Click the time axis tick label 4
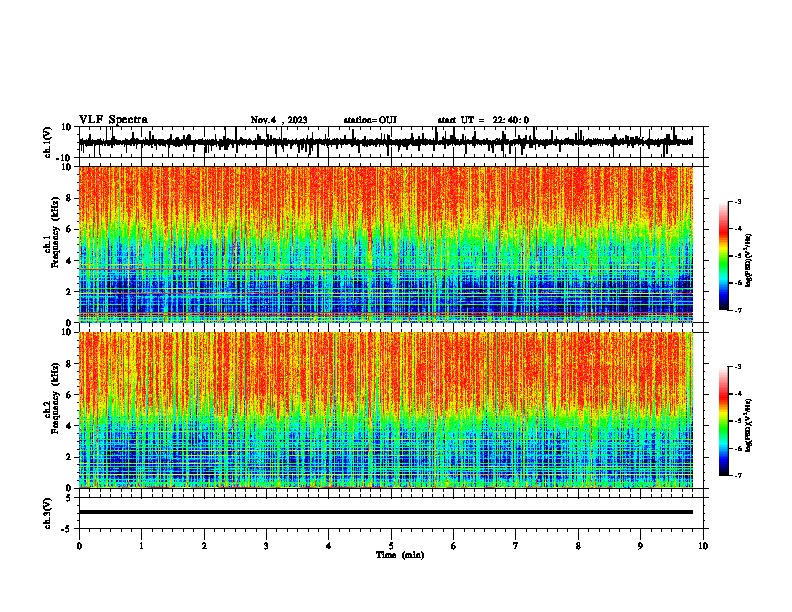792x612 pixels. (x=329, y=546)
